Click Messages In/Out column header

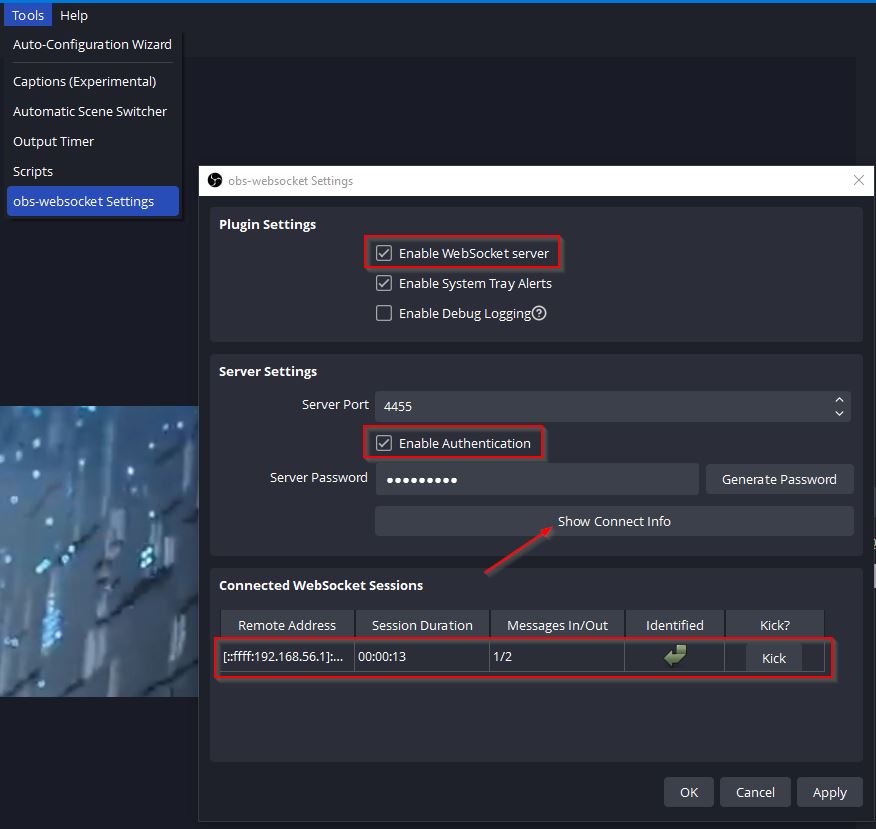(557, 625)
